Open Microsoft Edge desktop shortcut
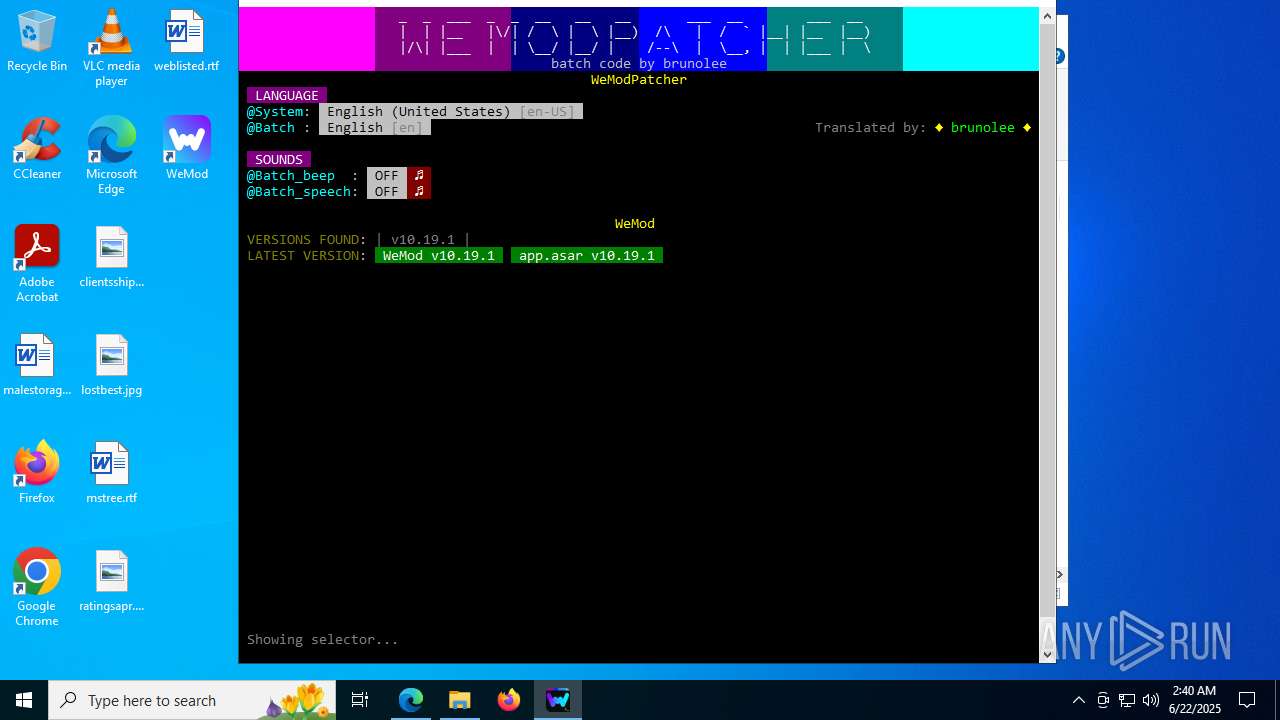Image resolution: width=1280 pixels, height=720 pixels. tap(111, 156)
